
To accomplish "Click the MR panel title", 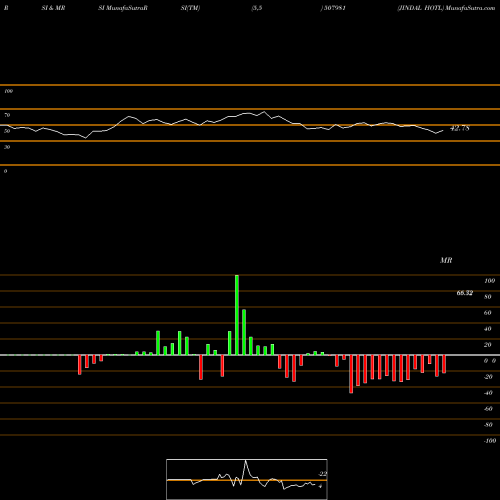I will (x=446, y=260).
